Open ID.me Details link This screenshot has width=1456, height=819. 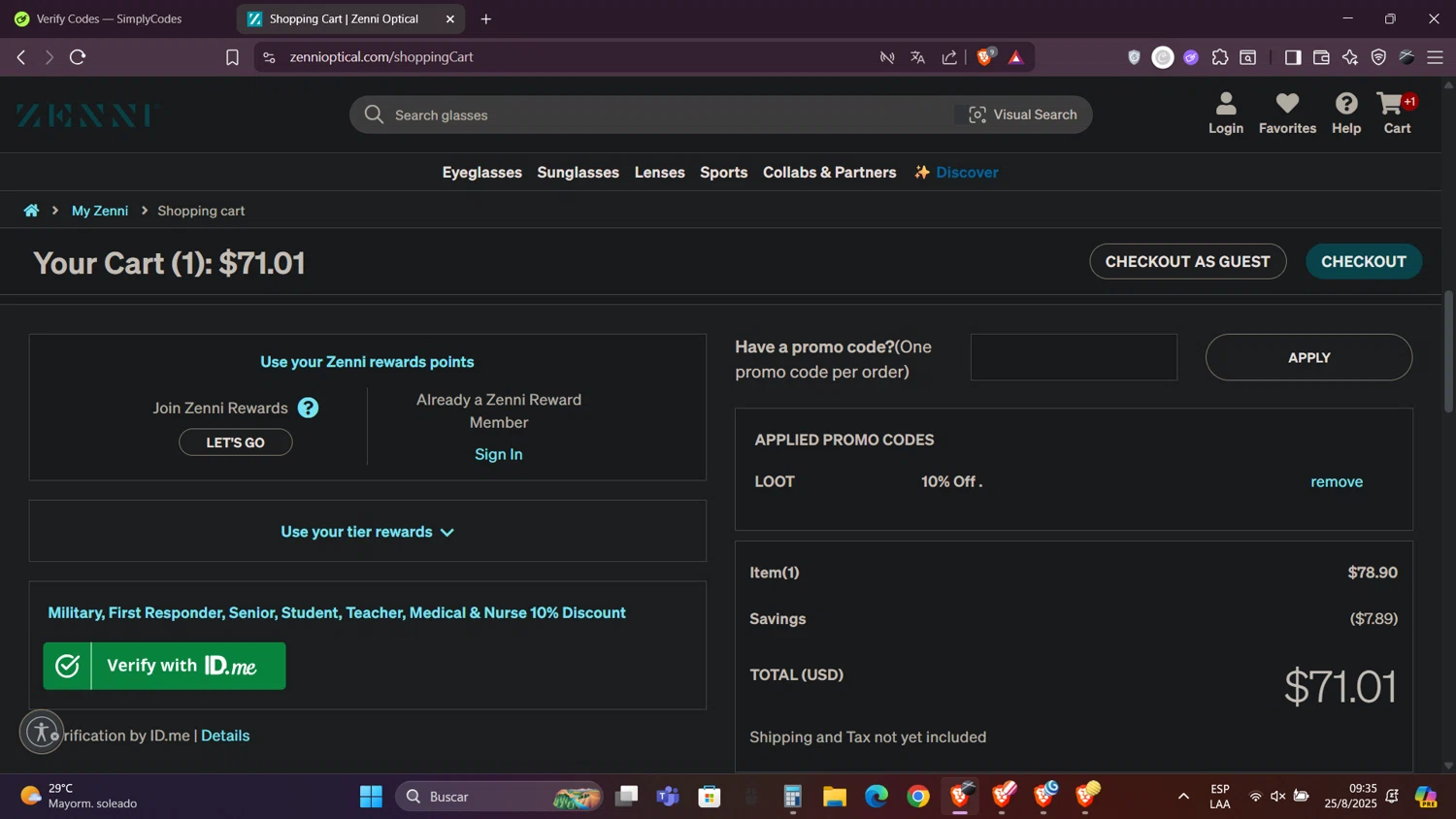click(x=225, y=736)
